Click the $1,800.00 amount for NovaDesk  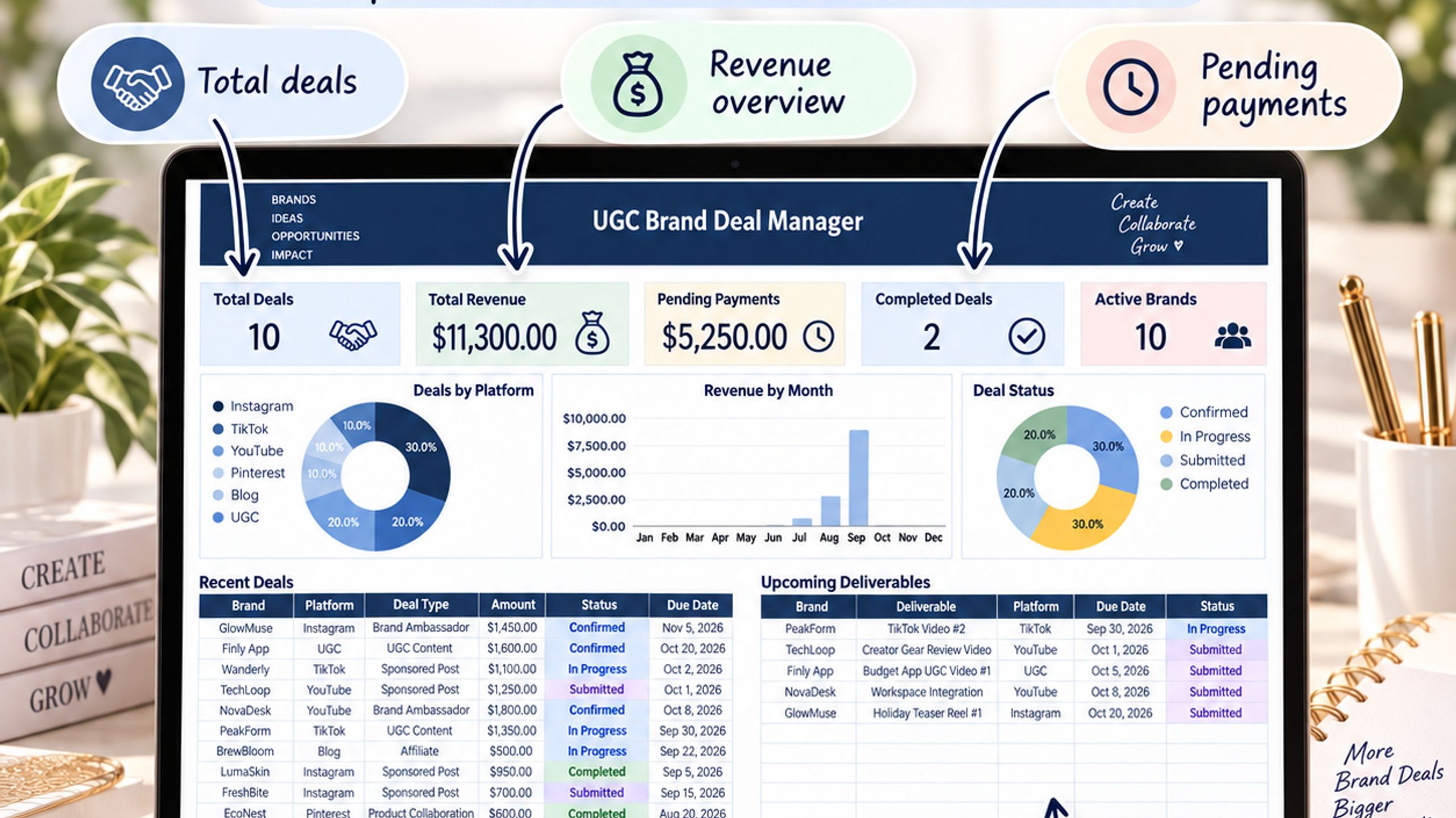tap(512, 710)
